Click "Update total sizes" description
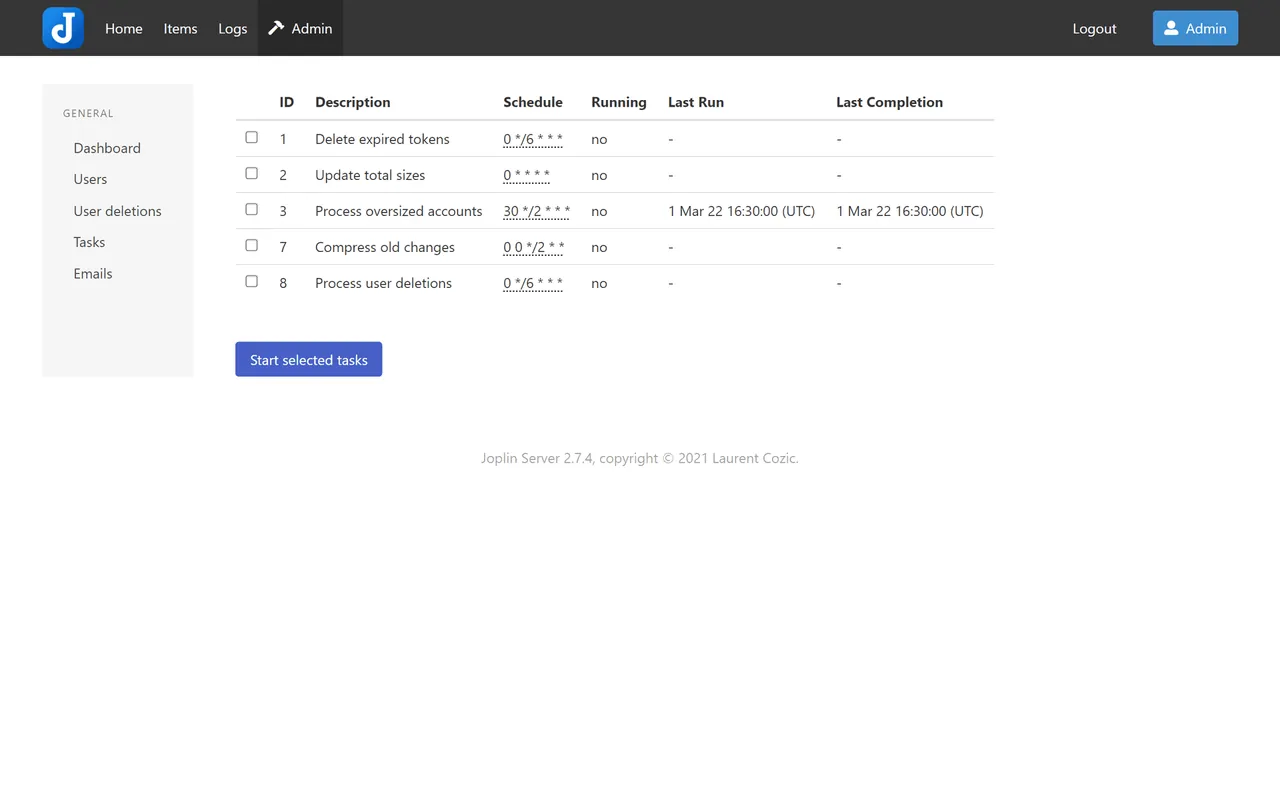 tap(370, 175)
